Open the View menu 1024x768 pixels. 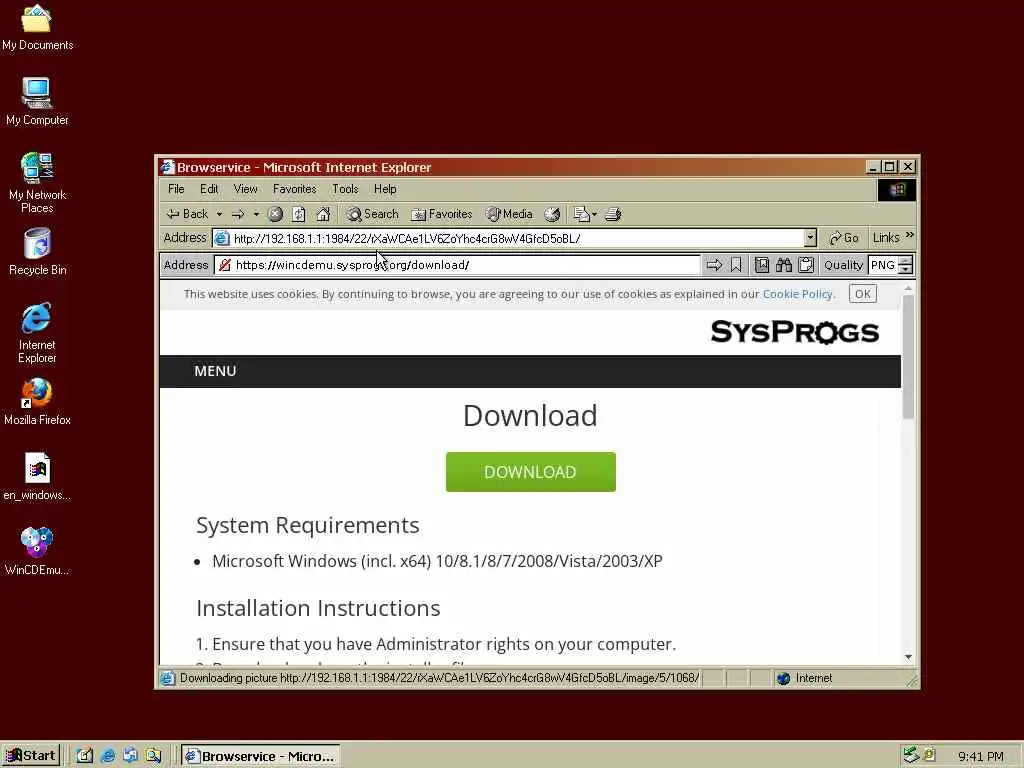point(246,189)
